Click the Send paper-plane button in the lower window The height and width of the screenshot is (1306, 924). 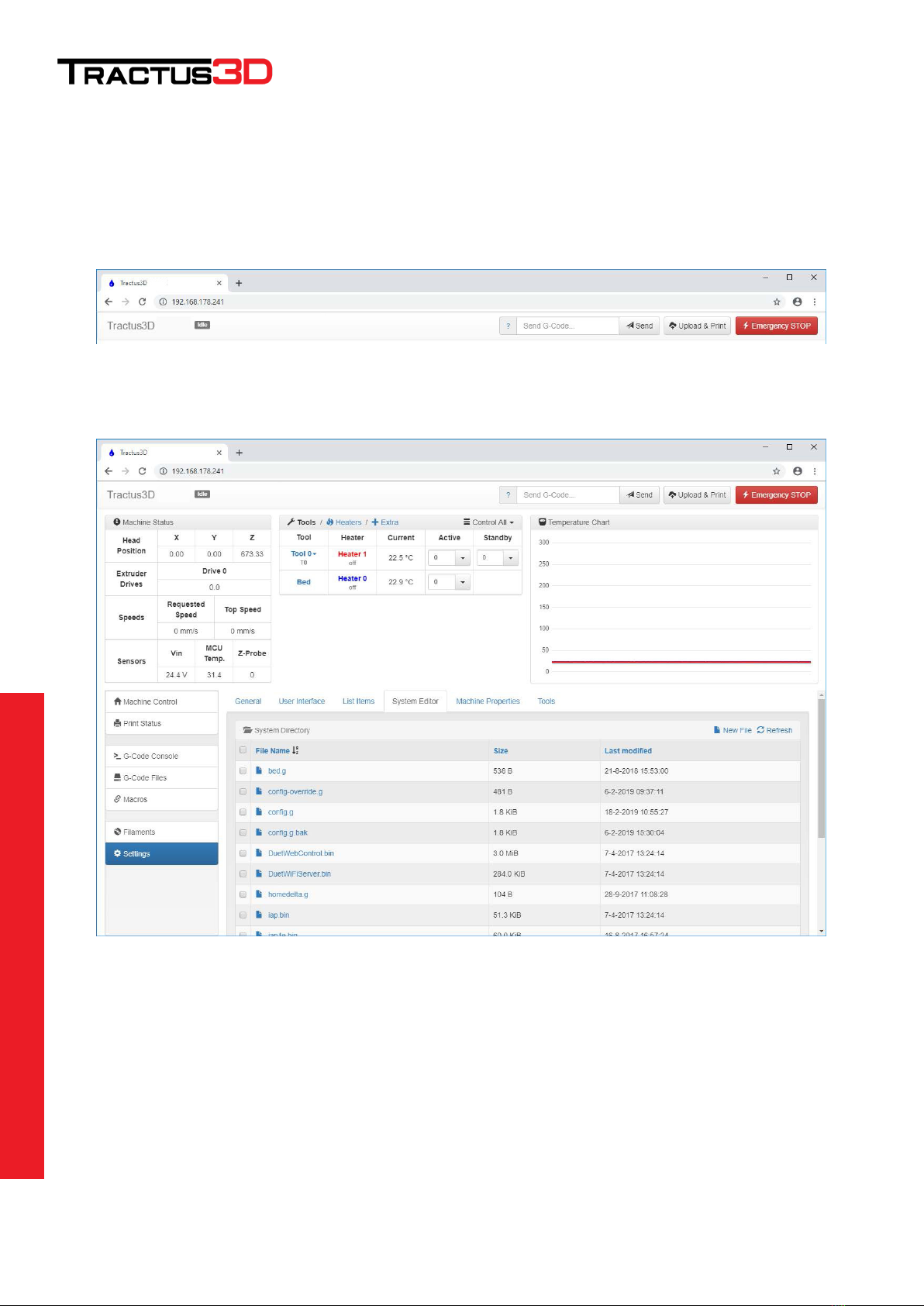click(x=640, y=494)
